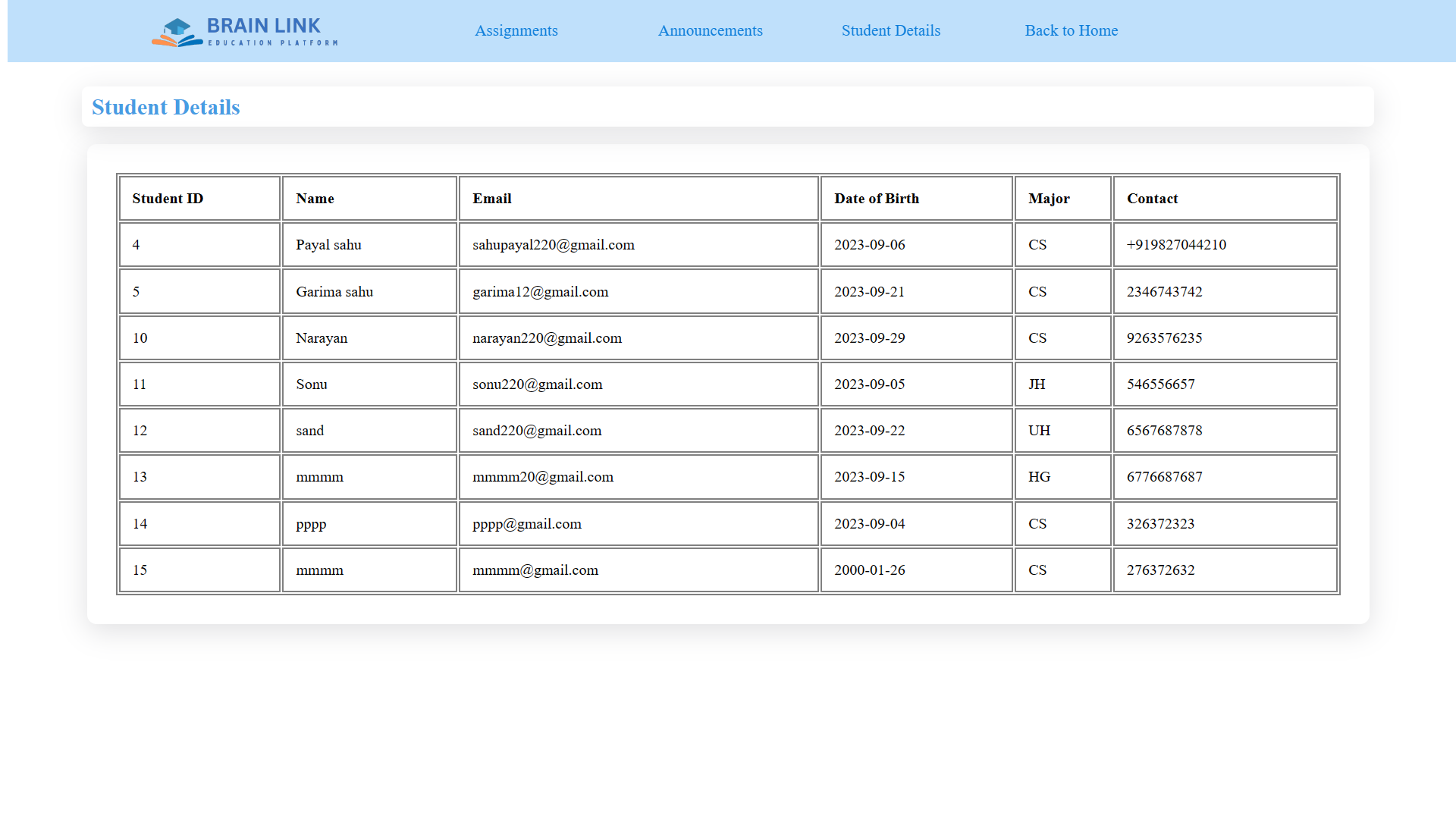Screen dimensions: 1456x819
Task: Click contact number 6567687878
Action: click(x=1164, y=431)
